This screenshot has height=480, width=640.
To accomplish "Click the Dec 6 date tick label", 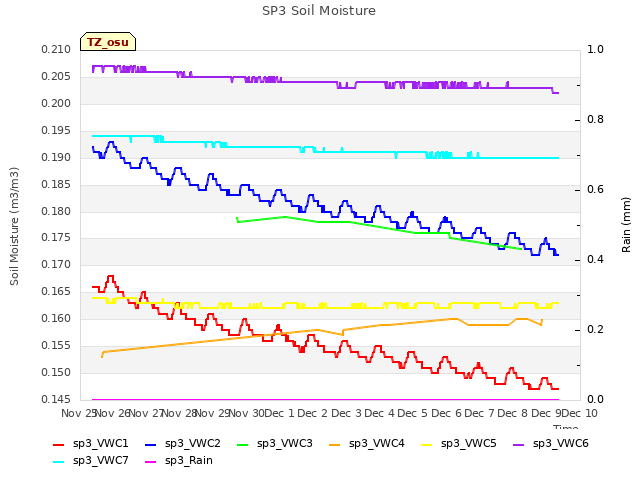I will (x=447, y=413).
